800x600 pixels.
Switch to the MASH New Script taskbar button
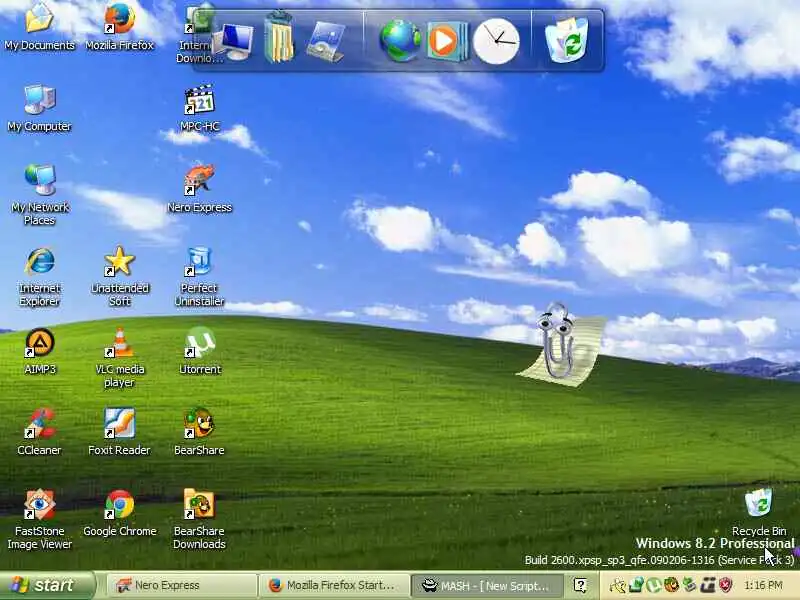(x=487, y=585)
